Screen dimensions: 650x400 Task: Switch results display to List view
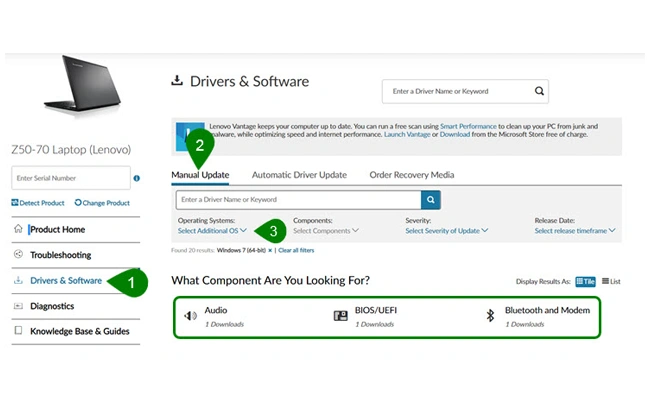(611, 282)
